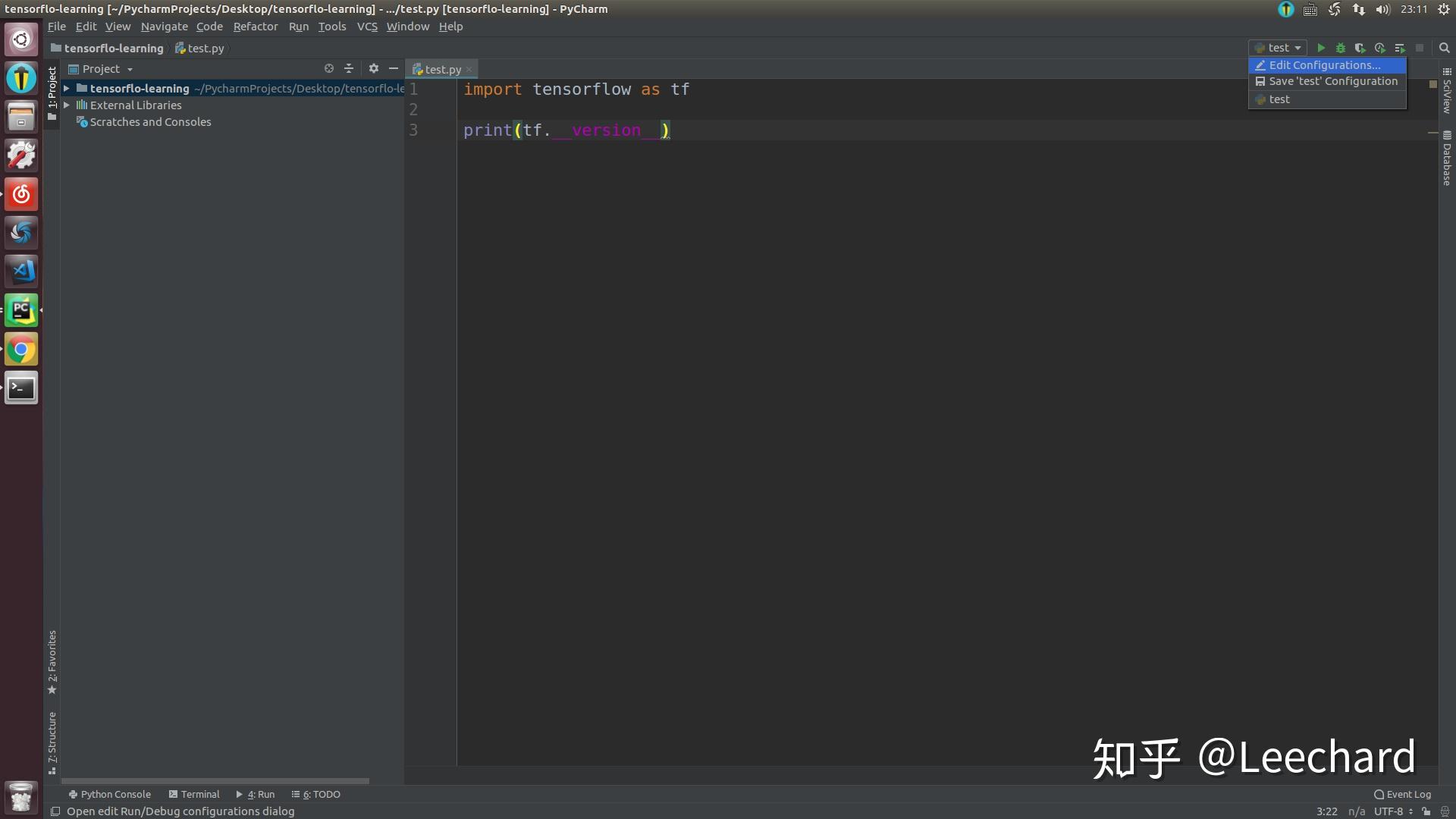1456x819 pixels.
Task: Click line 1 import tensorflow code
Action: [576, 89]
